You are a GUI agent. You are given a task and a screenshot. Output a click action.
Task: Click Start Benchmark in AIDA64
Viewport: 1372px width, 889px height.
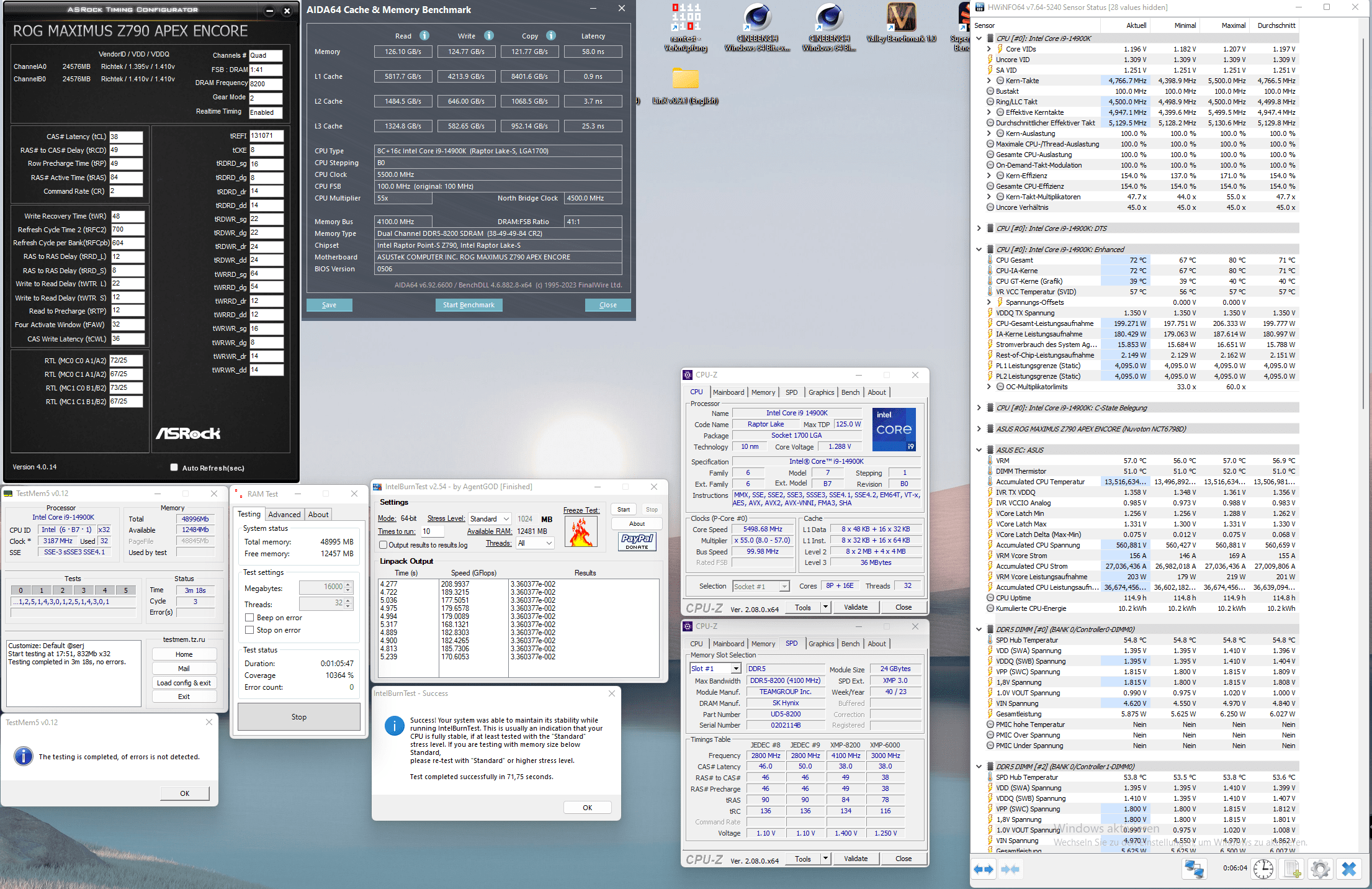coord(469,305)
